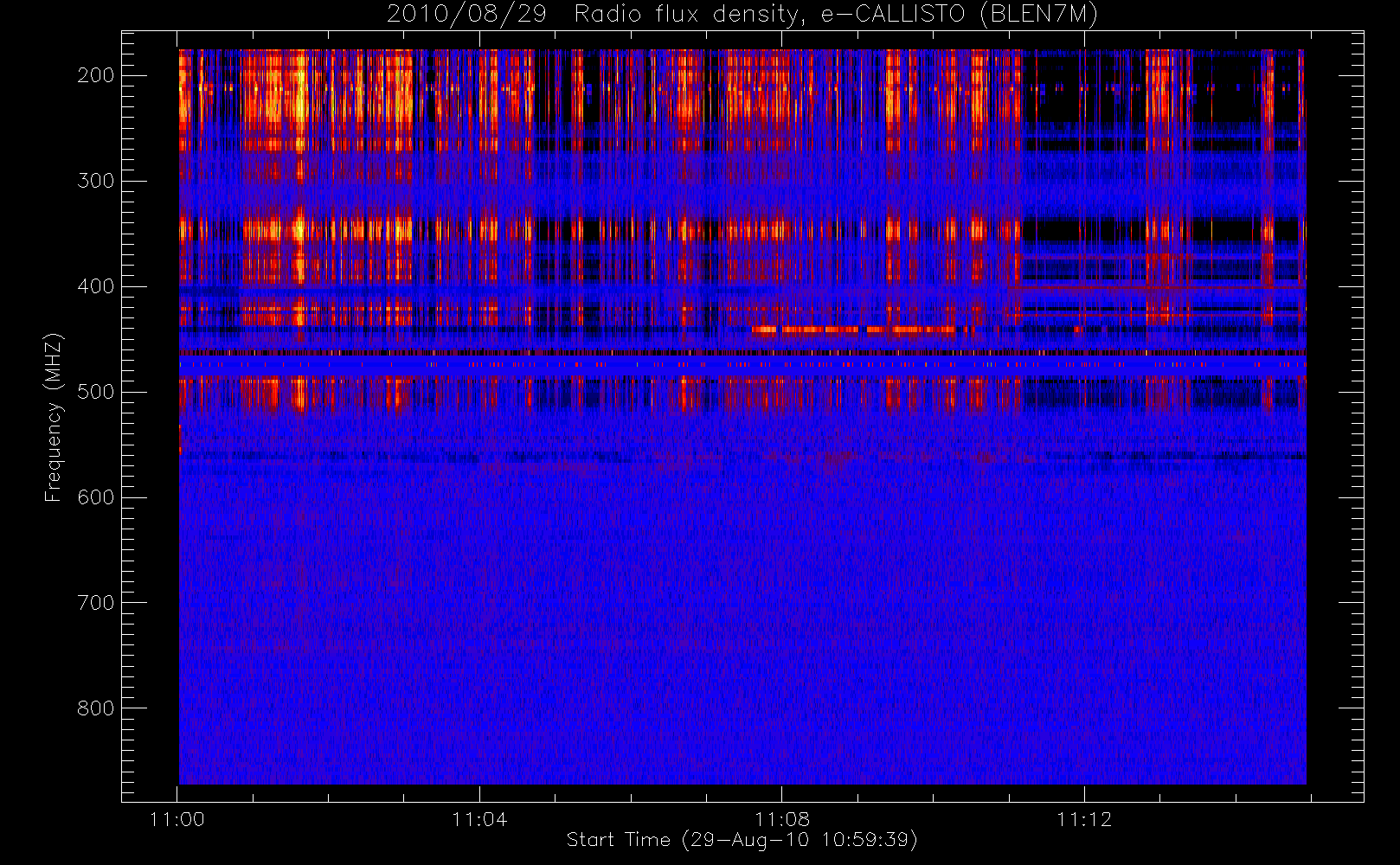Click the 400 frequency tick label
Screen dimensions: 1400x865
96,286
